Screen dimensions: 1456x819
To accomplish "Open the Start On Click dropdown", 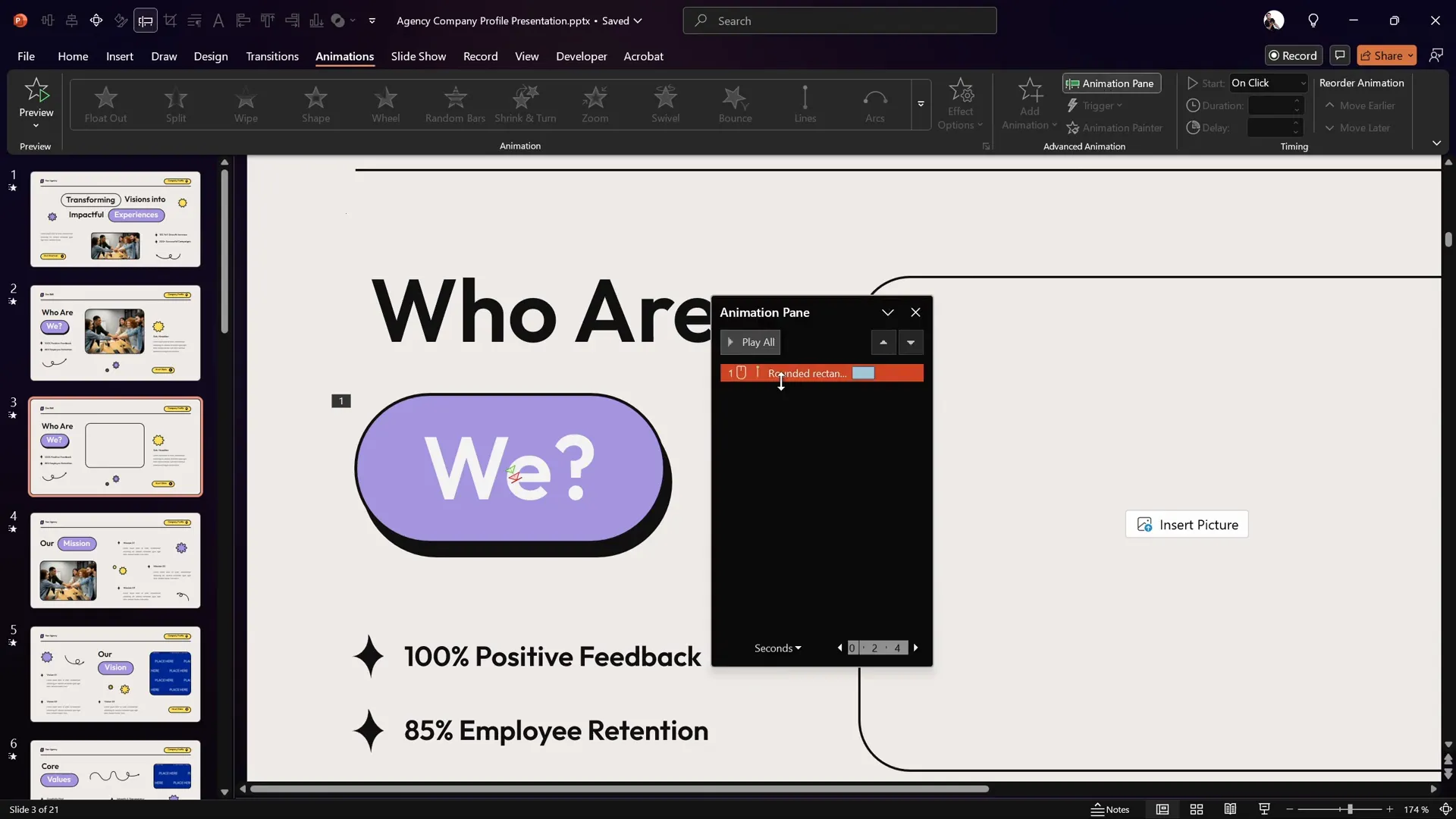I will pyautogui.click(x=1269, y=83).
